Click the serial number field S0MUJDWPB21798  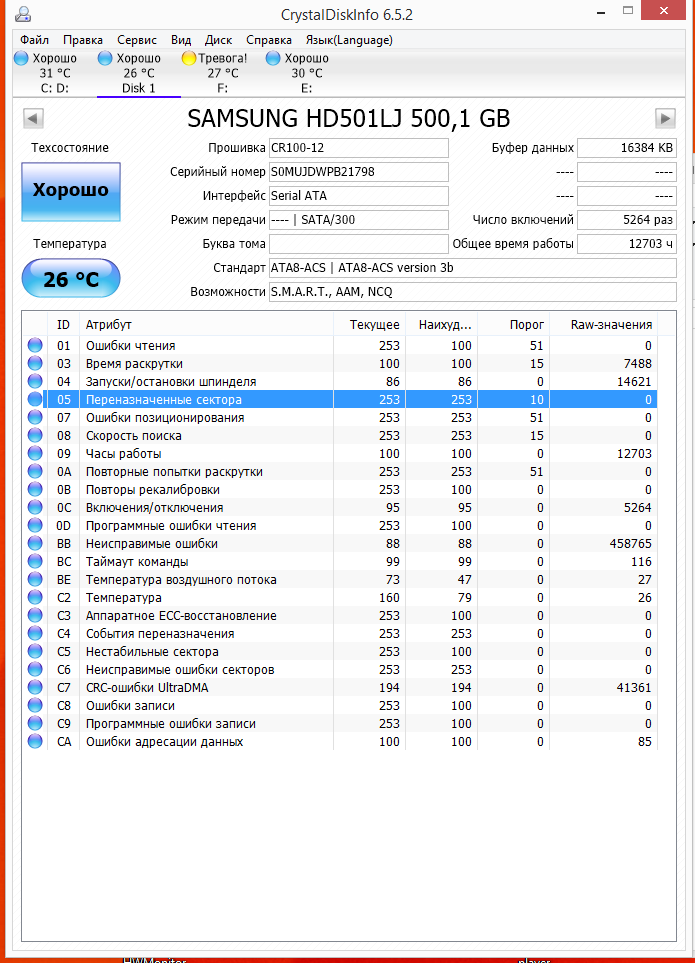(359, 172)
